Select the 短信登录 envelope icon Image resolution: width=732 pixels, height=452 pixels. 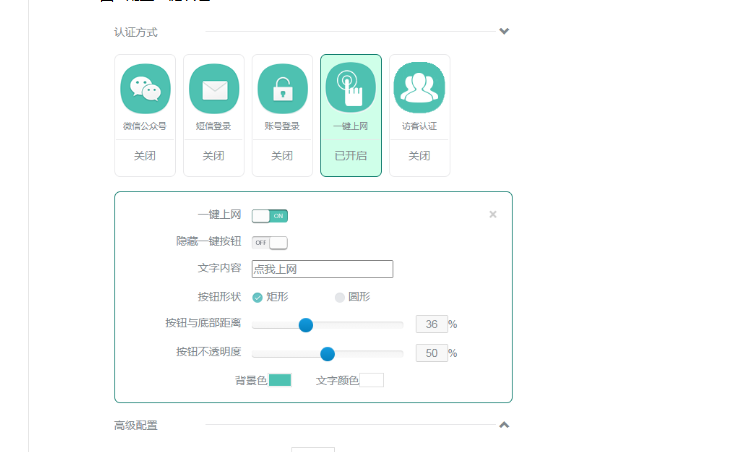pyautogui.click(x=214, y=89)
